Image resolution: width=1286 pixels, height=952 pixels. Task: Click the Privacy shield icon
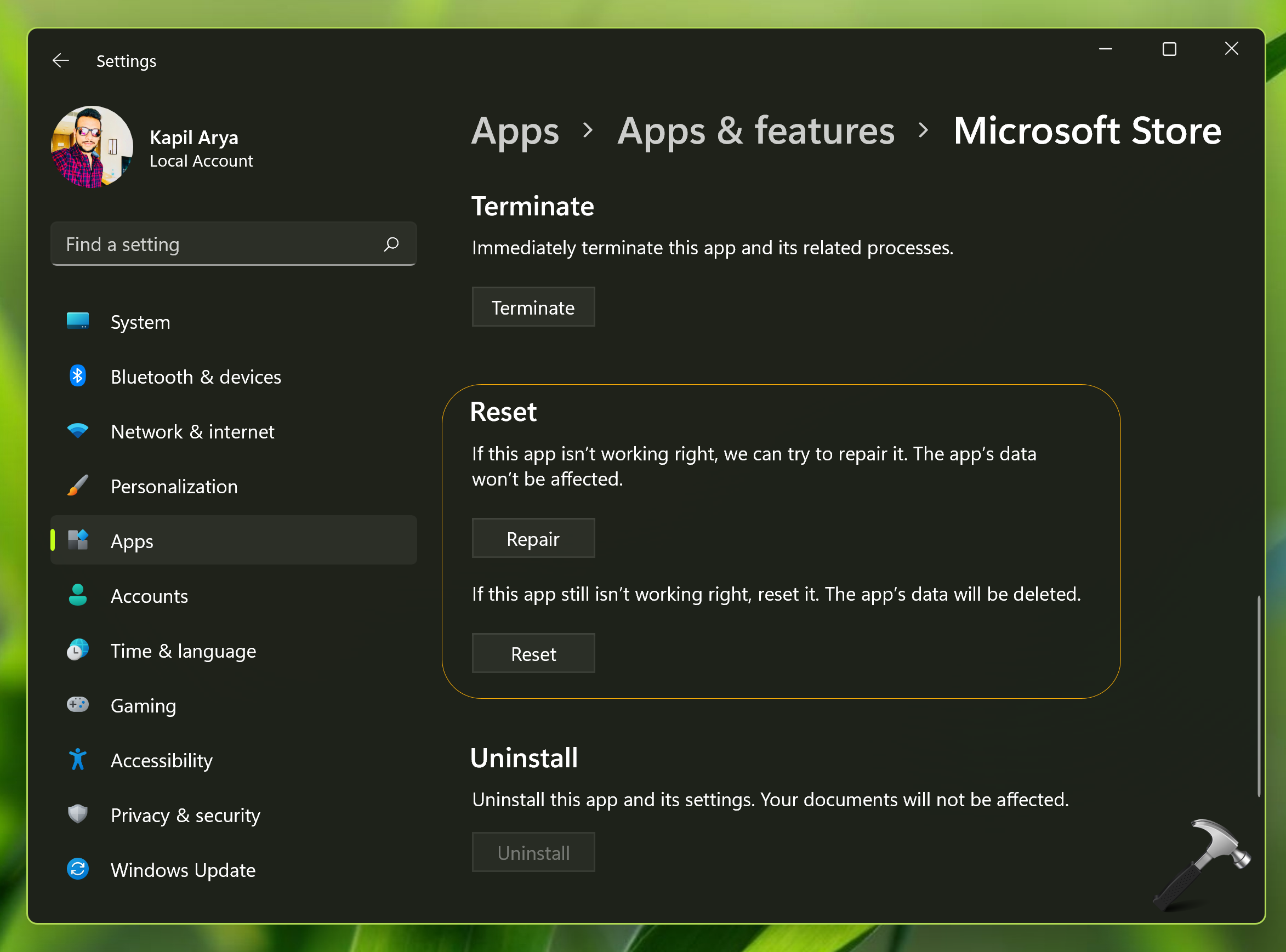78,814
